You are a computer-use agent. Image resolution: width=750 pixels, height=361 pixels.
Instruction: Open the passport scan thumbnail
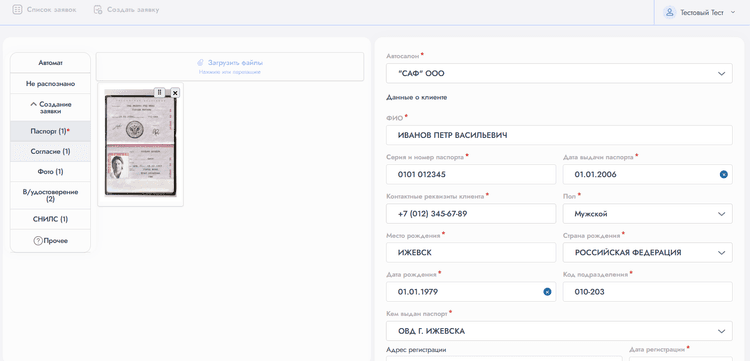coord(141,143)
